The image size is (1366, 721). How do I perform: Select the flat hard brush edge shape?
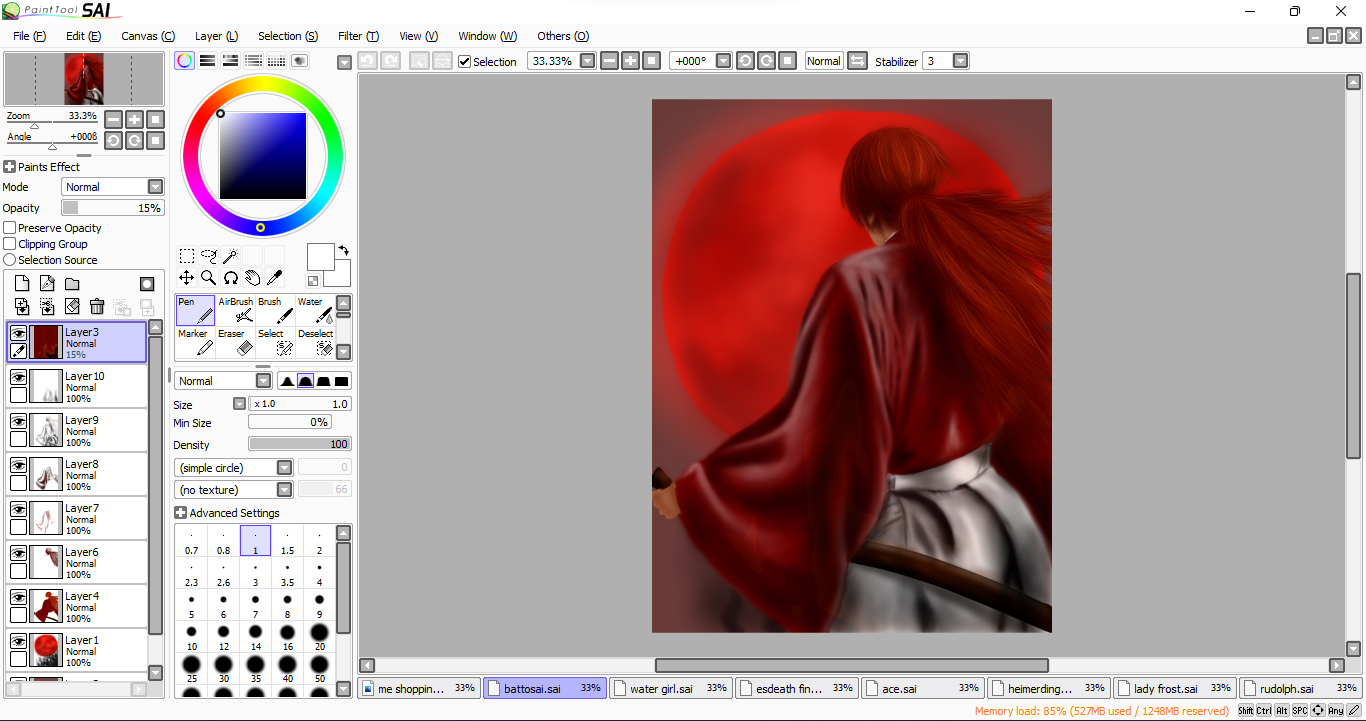341,381
